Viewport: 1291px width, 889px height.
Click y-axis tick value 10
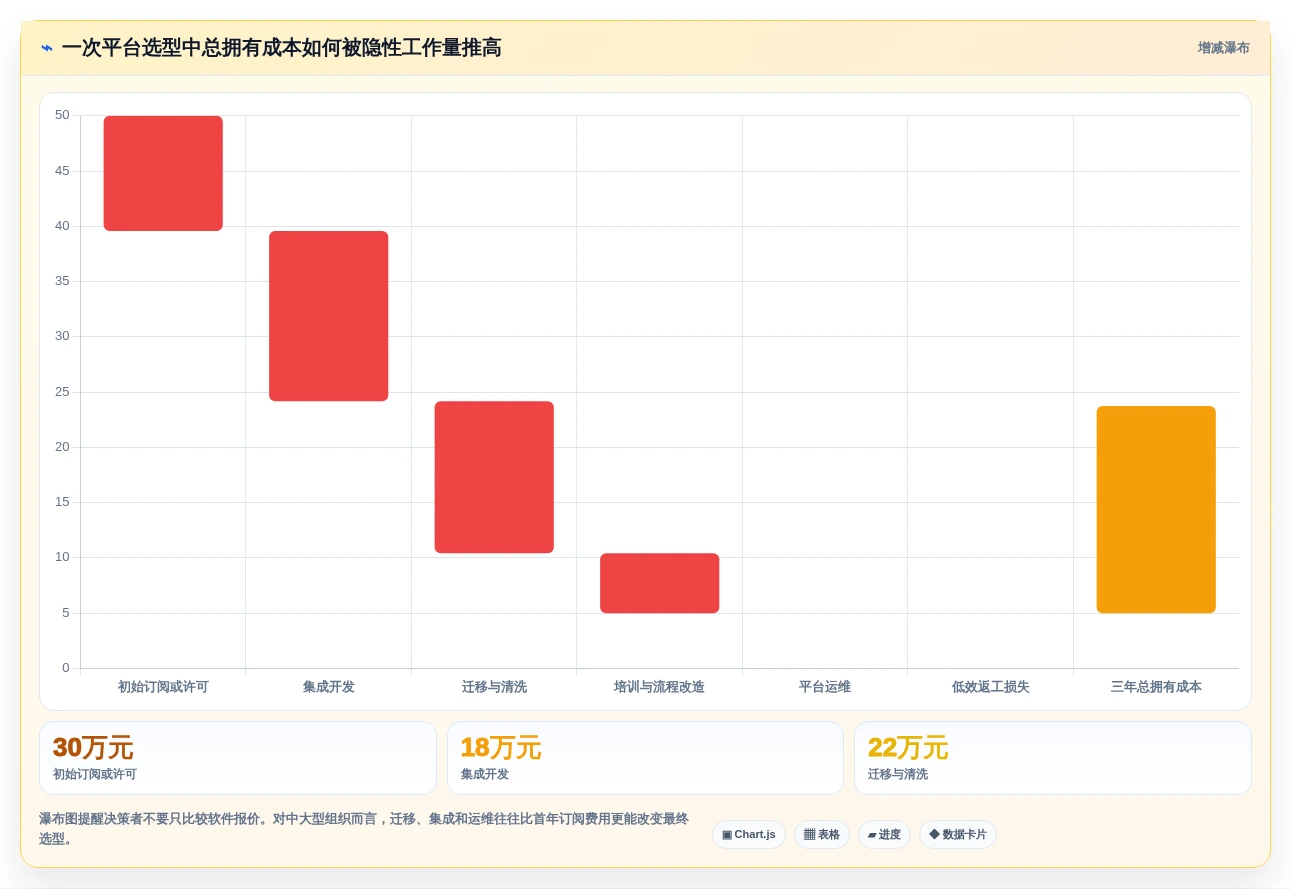[x=62, y=557]
